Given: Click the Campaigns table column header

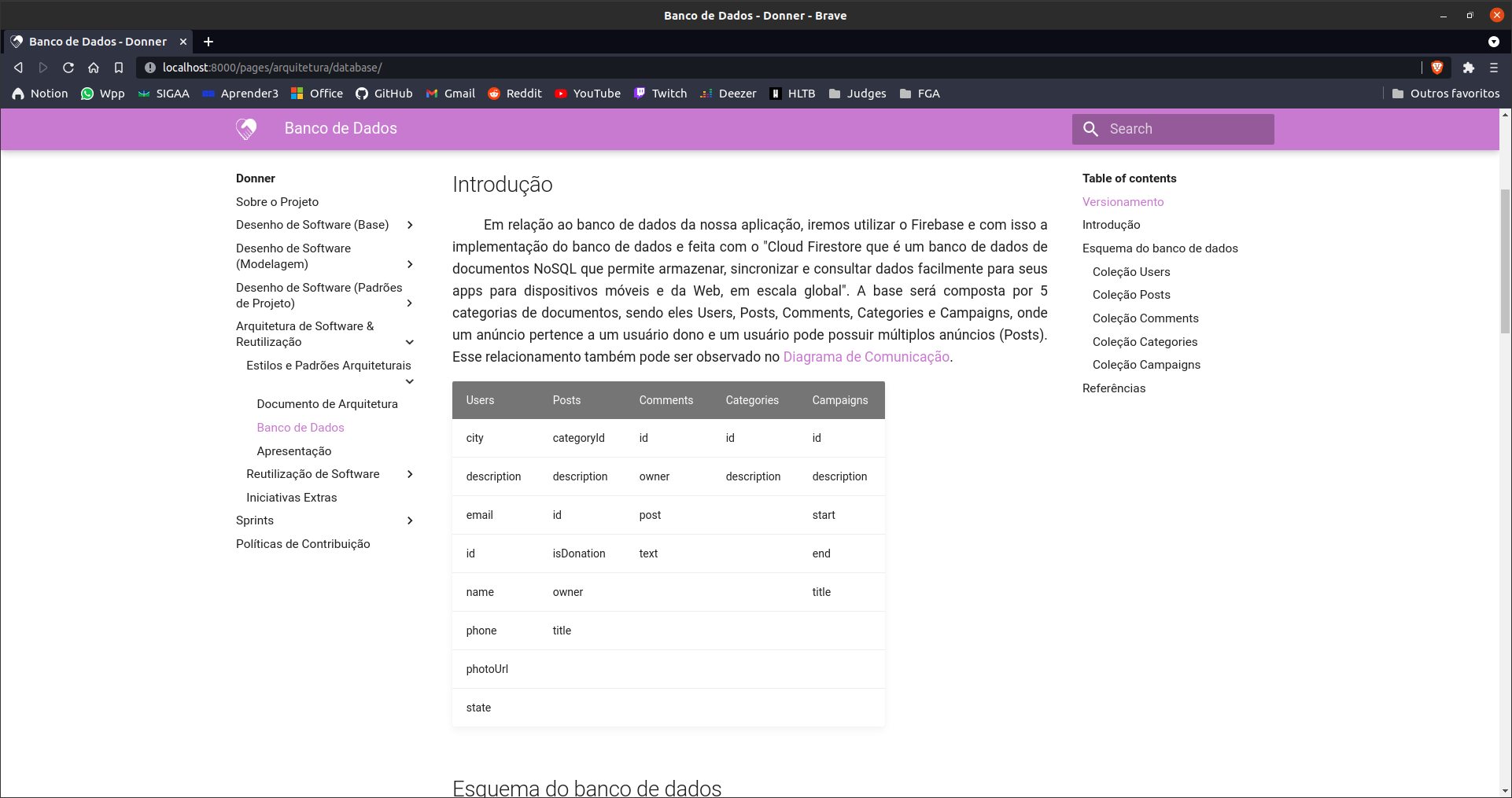Looking at the screenshot, I should click(x=839, y=400).
